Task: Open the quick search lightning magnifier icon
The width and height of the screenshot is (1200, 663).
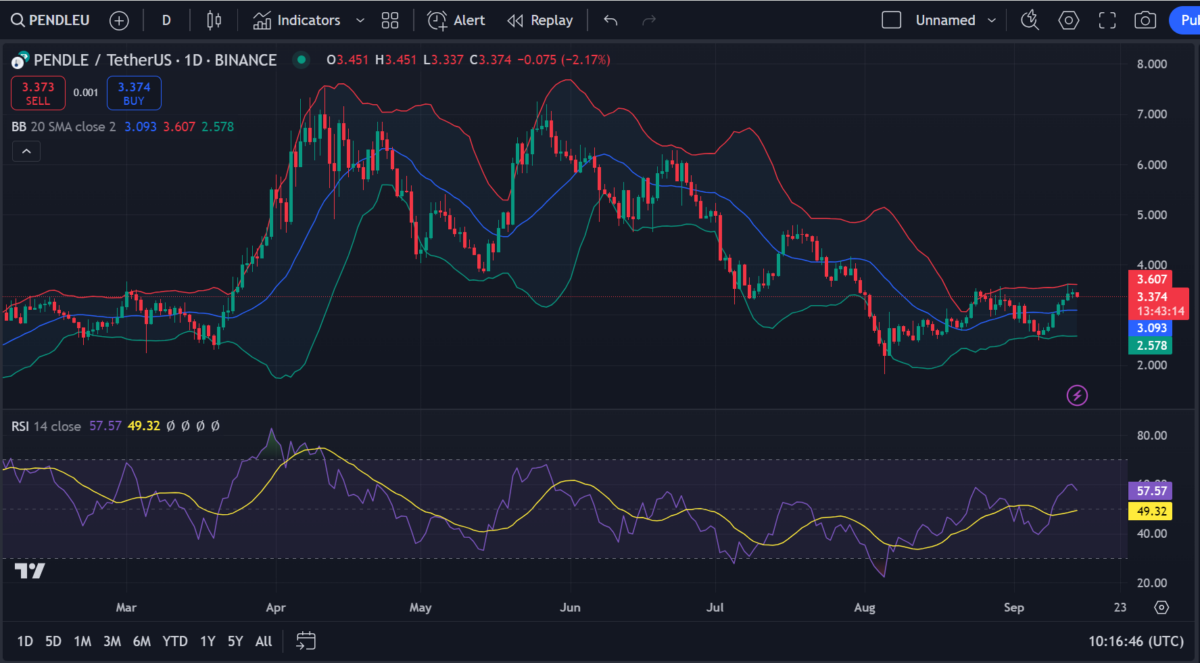Action: [1030, 20]
